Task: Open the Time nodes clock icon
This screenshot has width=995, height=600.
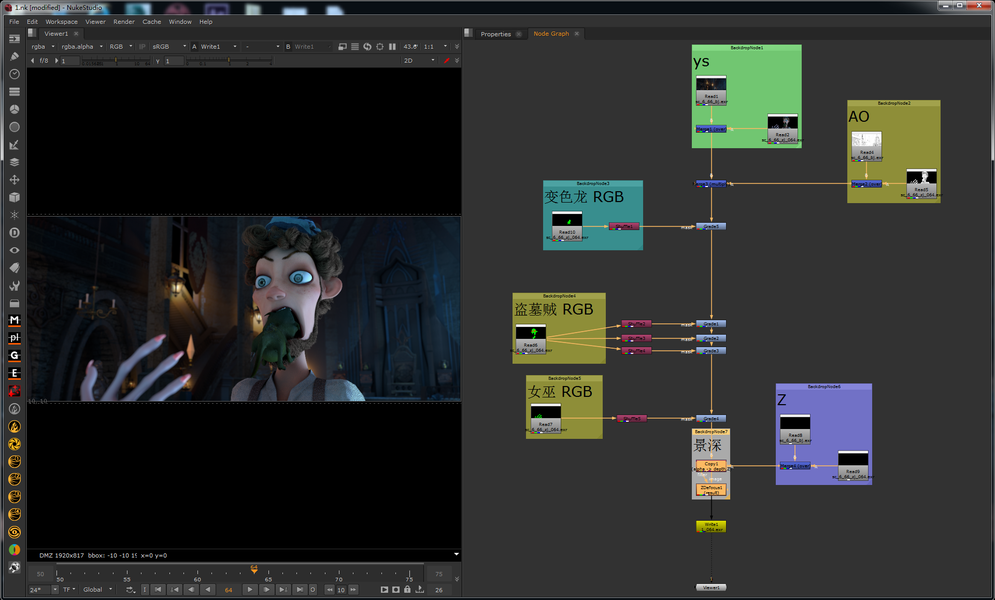Action: tap(14, 74)
